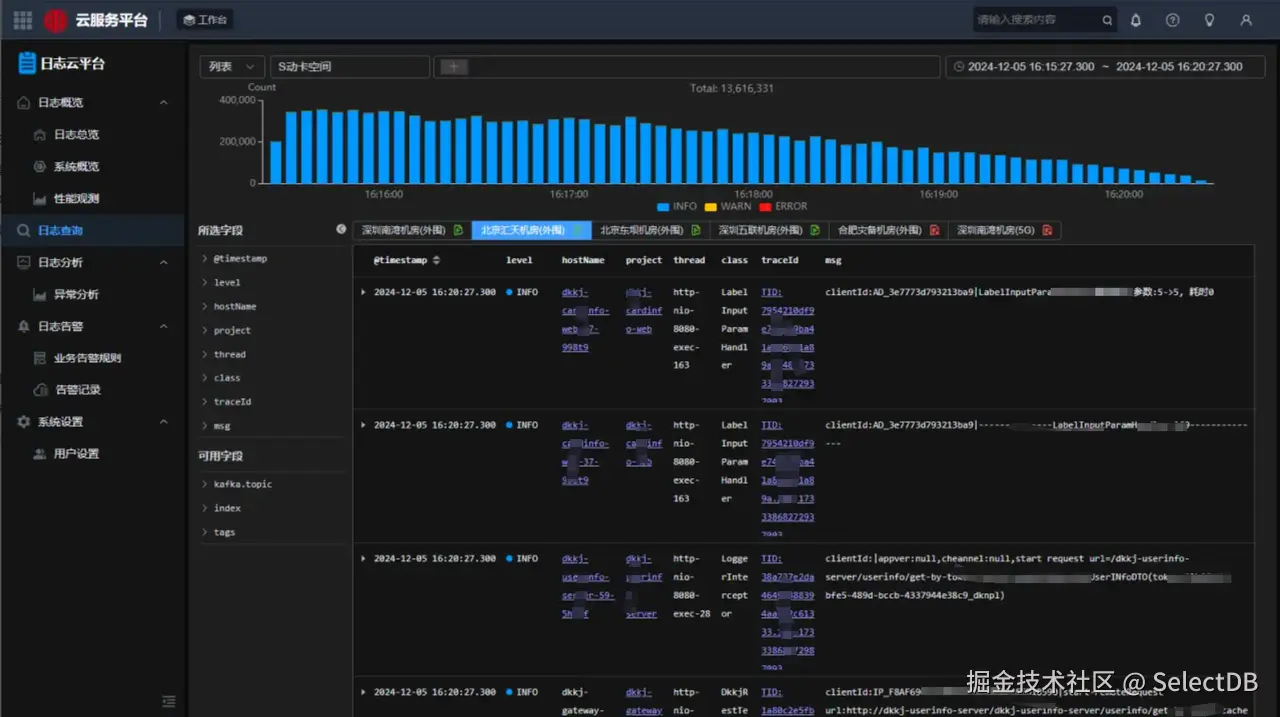Click the search magnifier icon
Image resolution: width=1280 pixels, height=717 pixels.
pos(1107,20)
